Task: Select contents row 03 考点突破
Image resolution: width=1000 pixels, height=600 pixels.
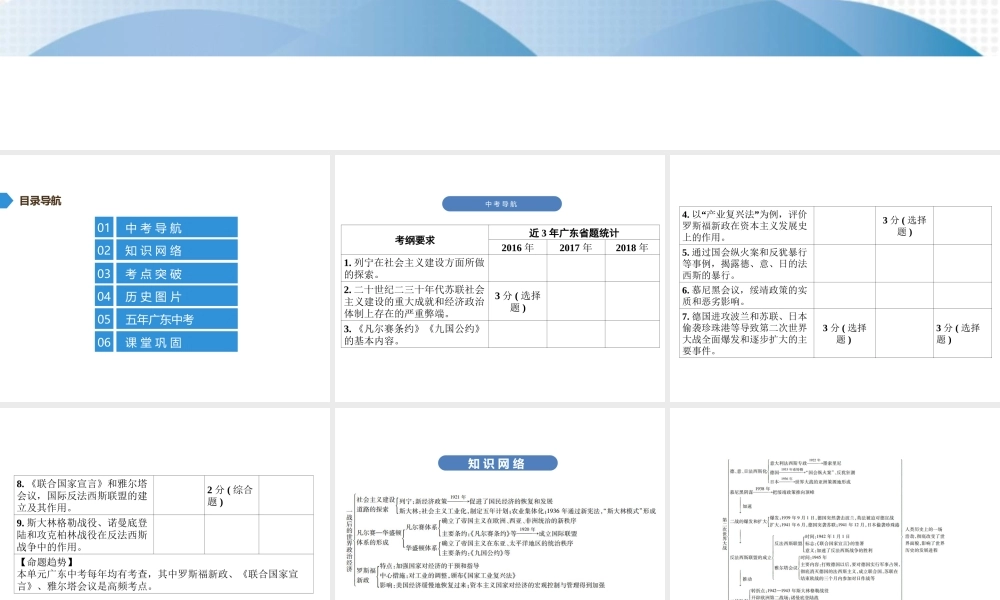Action: click(x=166, y=274)
